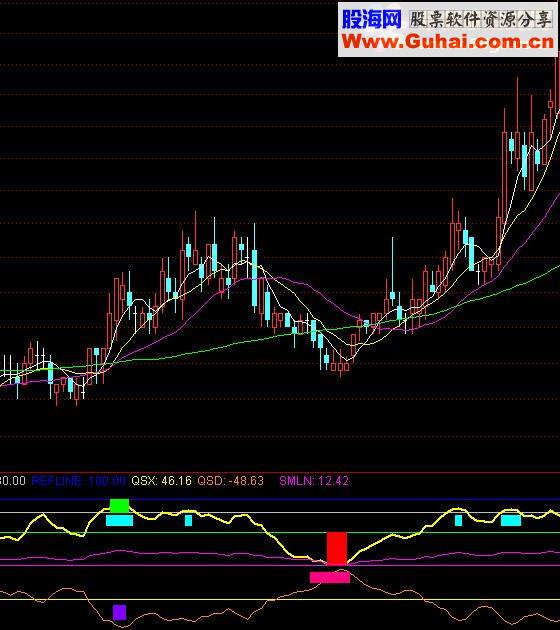Click the 股票软件资源分享 banner text
Viewport: 560px width, 630px height.
pyautogui.click(x=480, y=19)
